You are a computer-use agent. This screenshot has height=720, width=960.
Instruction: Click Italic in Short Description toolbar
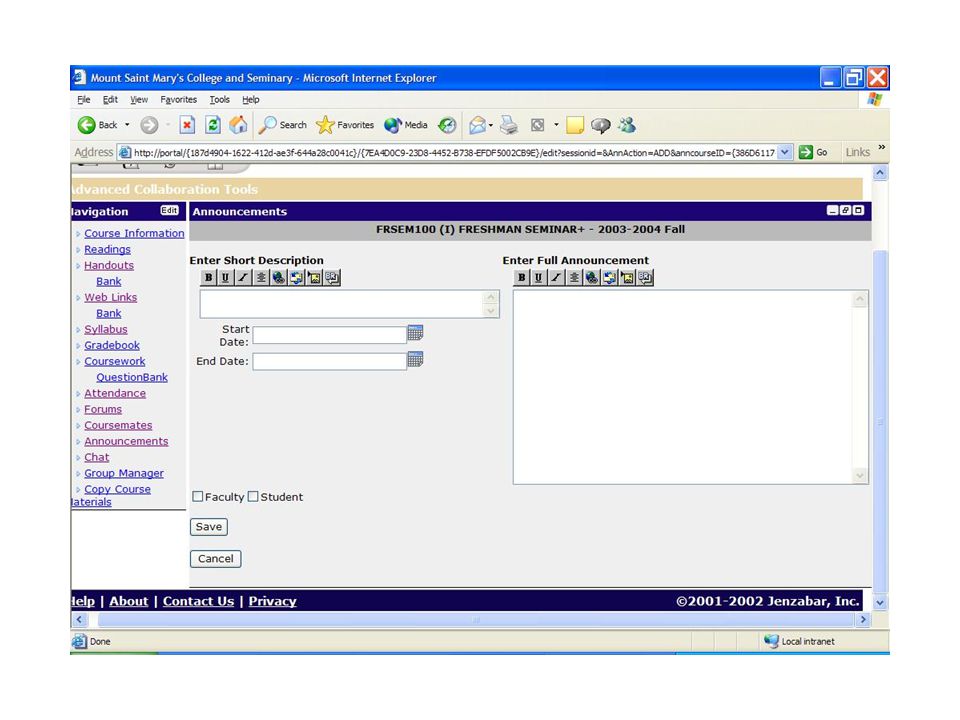click(x=243, y=277)
